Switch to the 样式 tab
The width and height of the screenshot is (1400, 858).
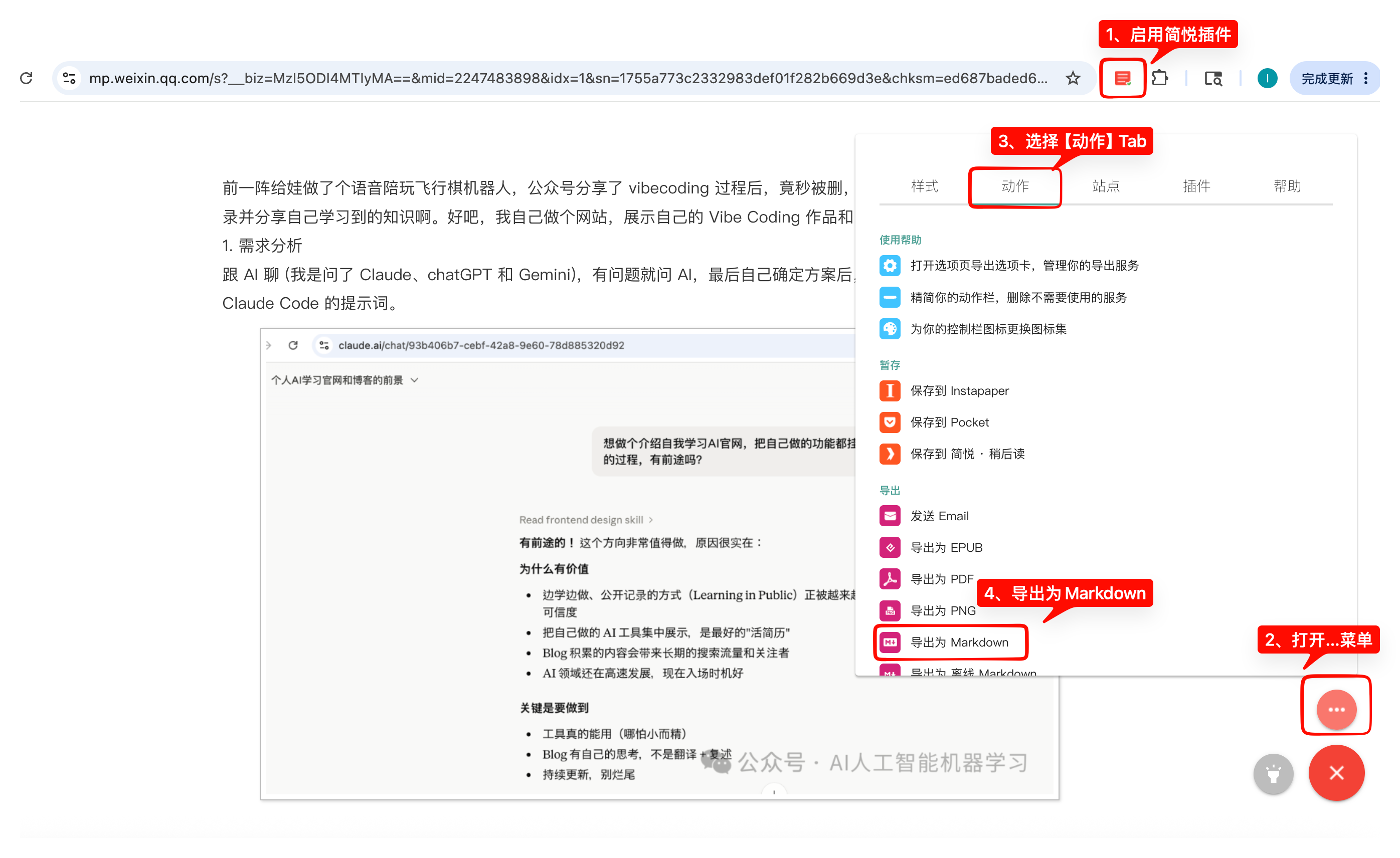925,185
